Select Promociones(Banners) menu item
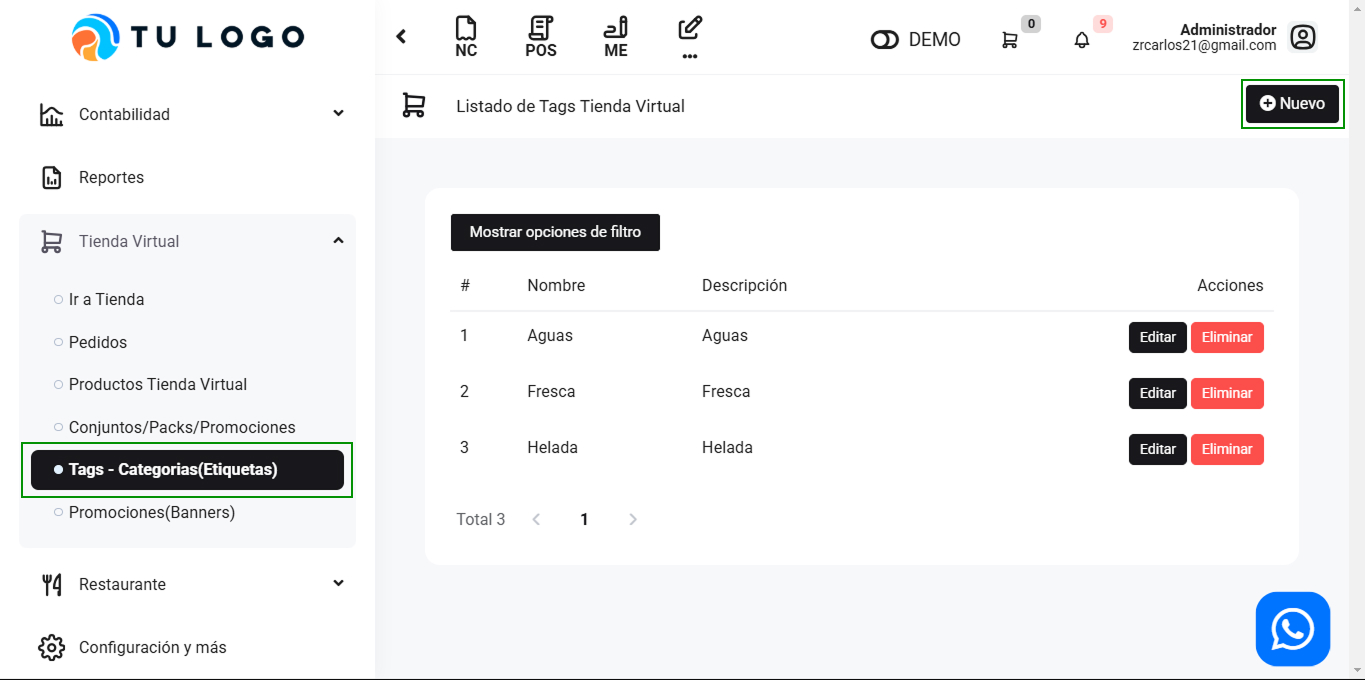Image resolution: width=1365 pixels, height=680 pixels. [152, 512]
